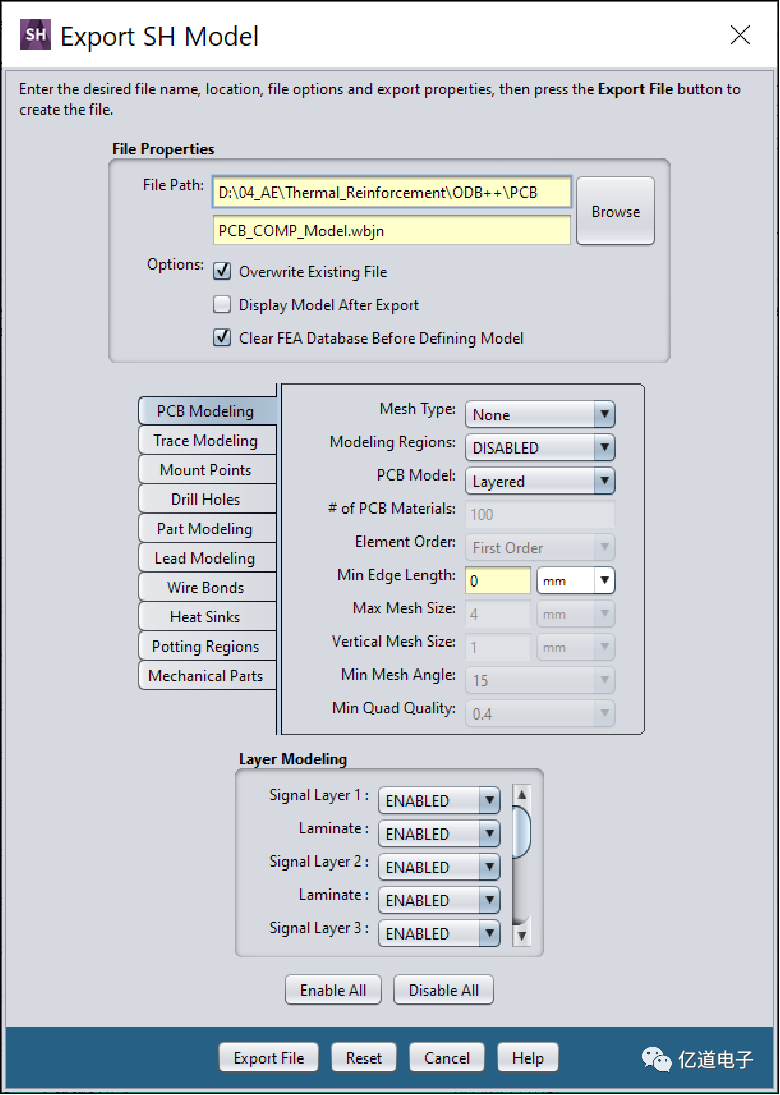Uncheck Clear FEA Database Before Defining Model
Screen dimensions: 780x1095
[x=222, y=338]
